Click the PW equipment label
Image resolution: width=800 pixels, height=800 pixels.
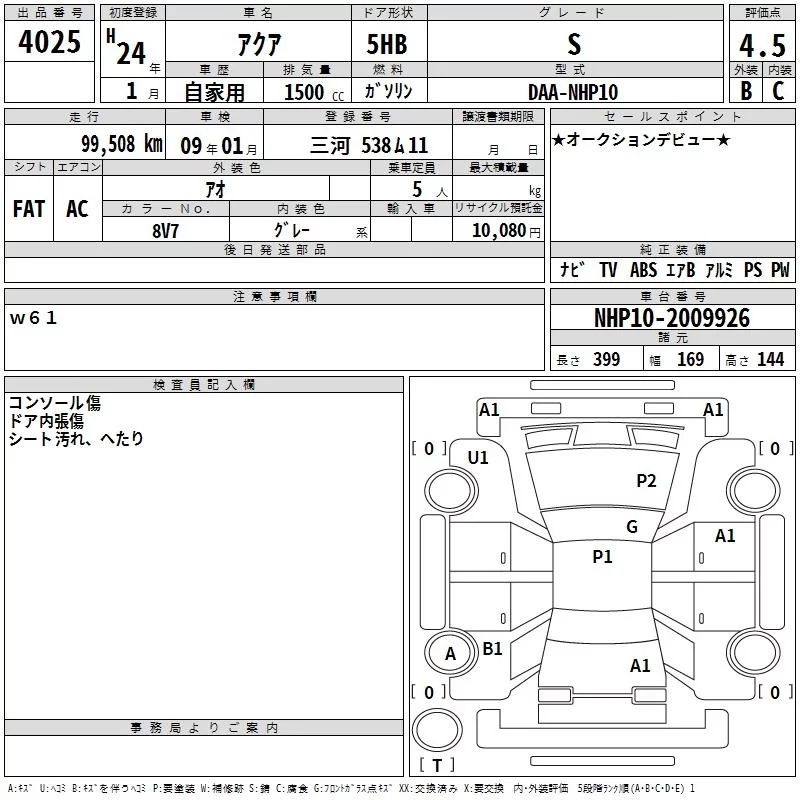point(780,269)
